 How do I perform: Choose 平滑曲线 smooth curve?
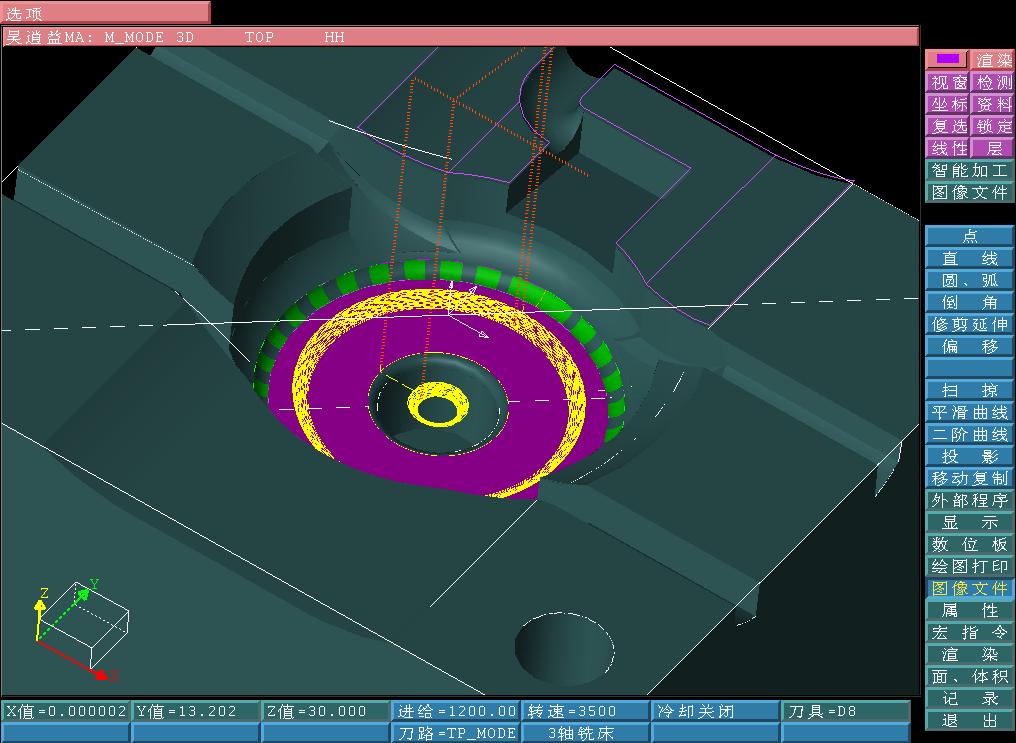tap(970, 412)
